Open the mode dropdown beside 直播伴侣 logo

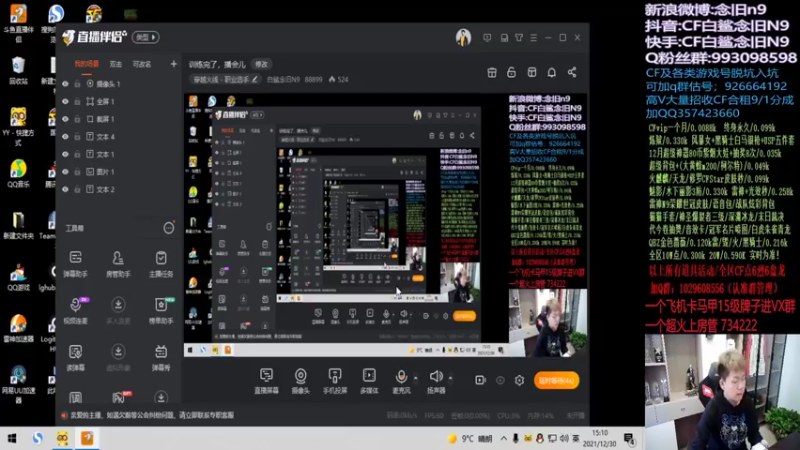pyautogui.click(x=145, y=37)
